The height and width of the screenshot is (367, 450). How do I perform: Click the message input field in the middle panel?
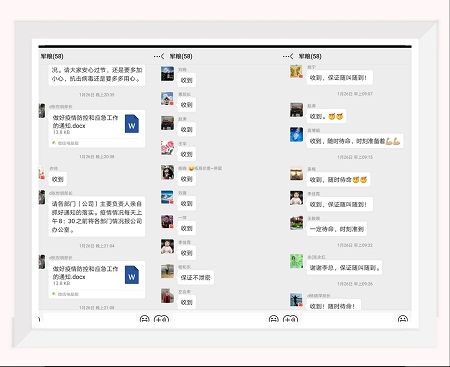click(220, 319)
